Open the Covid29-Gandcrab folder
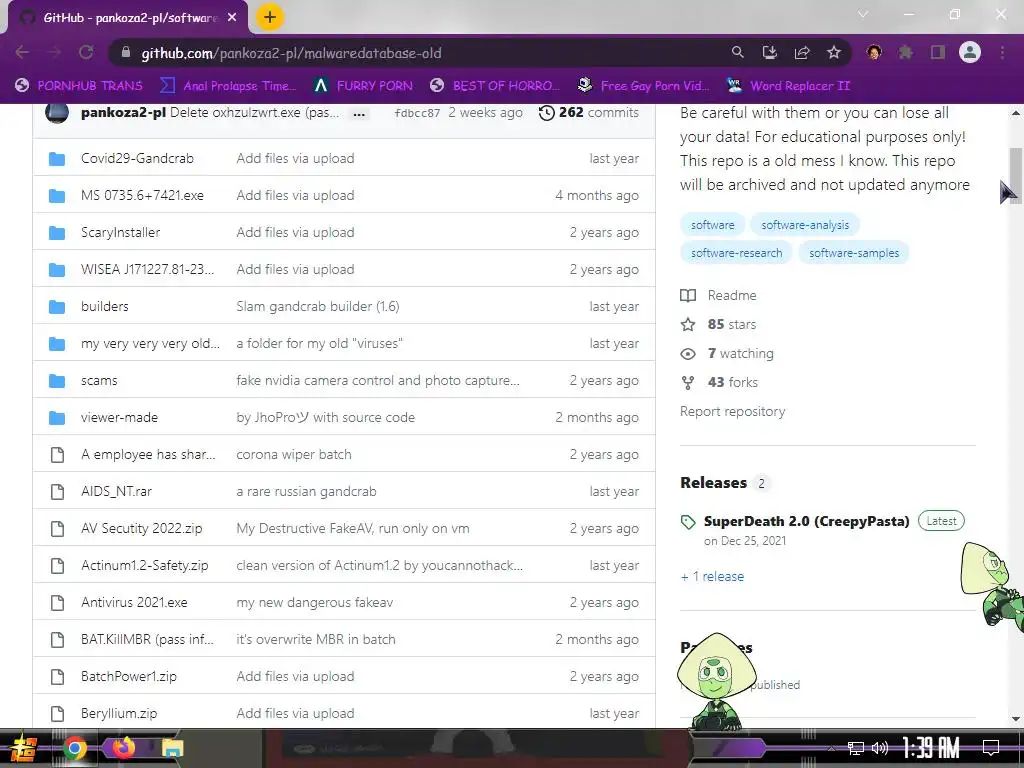The height and width of the screenshot is (768, 1024). tap(137, 158)
